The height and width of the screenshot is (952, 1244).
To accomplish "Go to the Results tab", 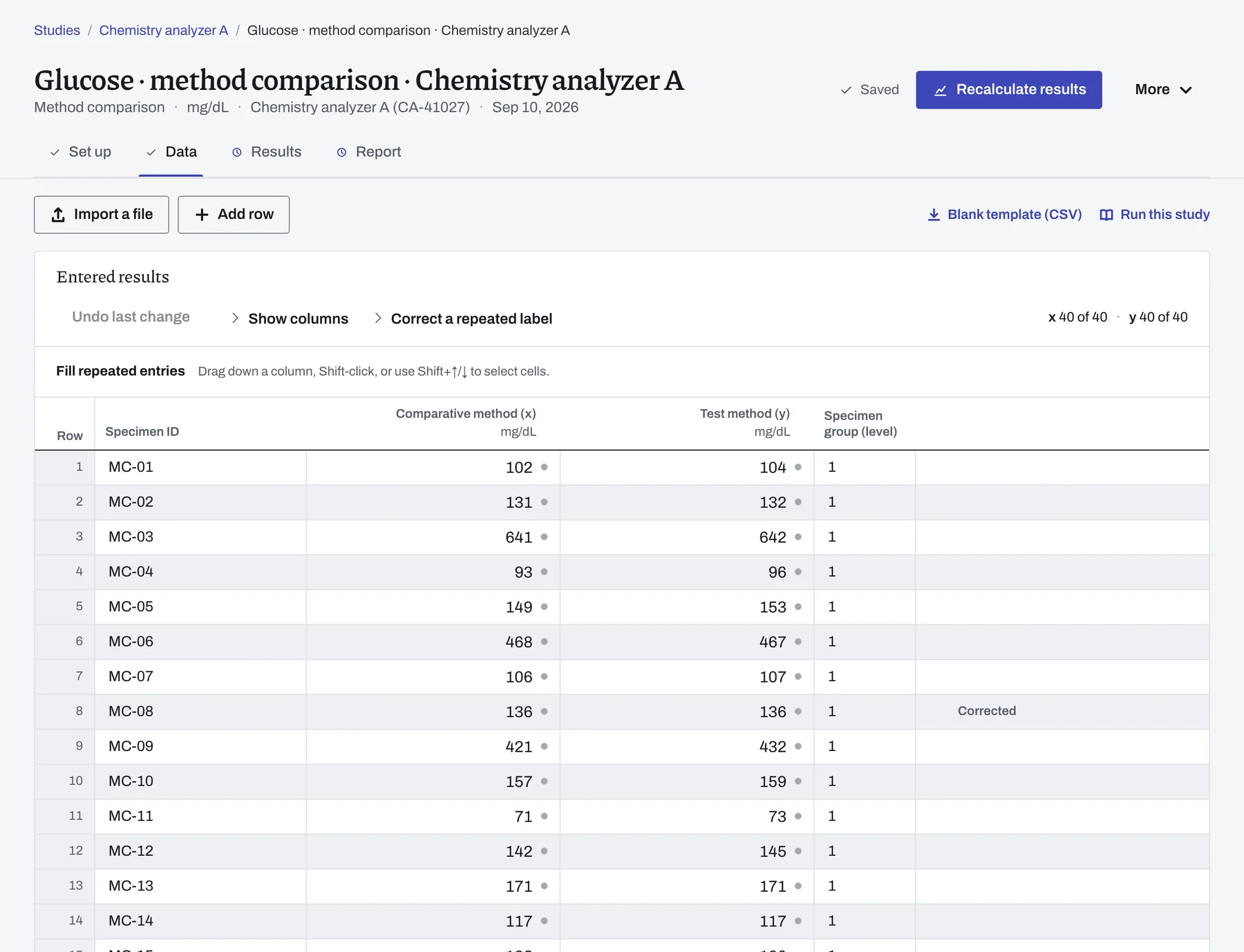I will click(266, 152).
